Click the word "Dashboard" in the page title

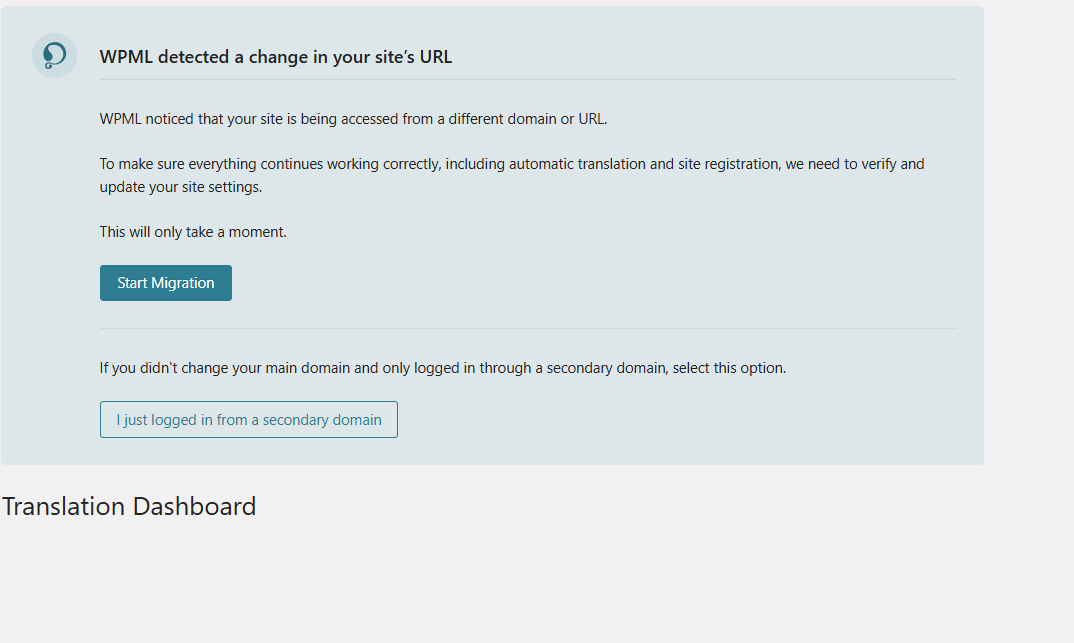(x=194, y=506)
